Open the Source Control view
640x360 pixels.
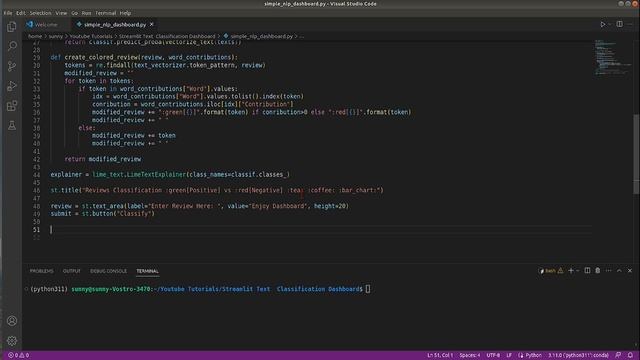tap(12, 66)
